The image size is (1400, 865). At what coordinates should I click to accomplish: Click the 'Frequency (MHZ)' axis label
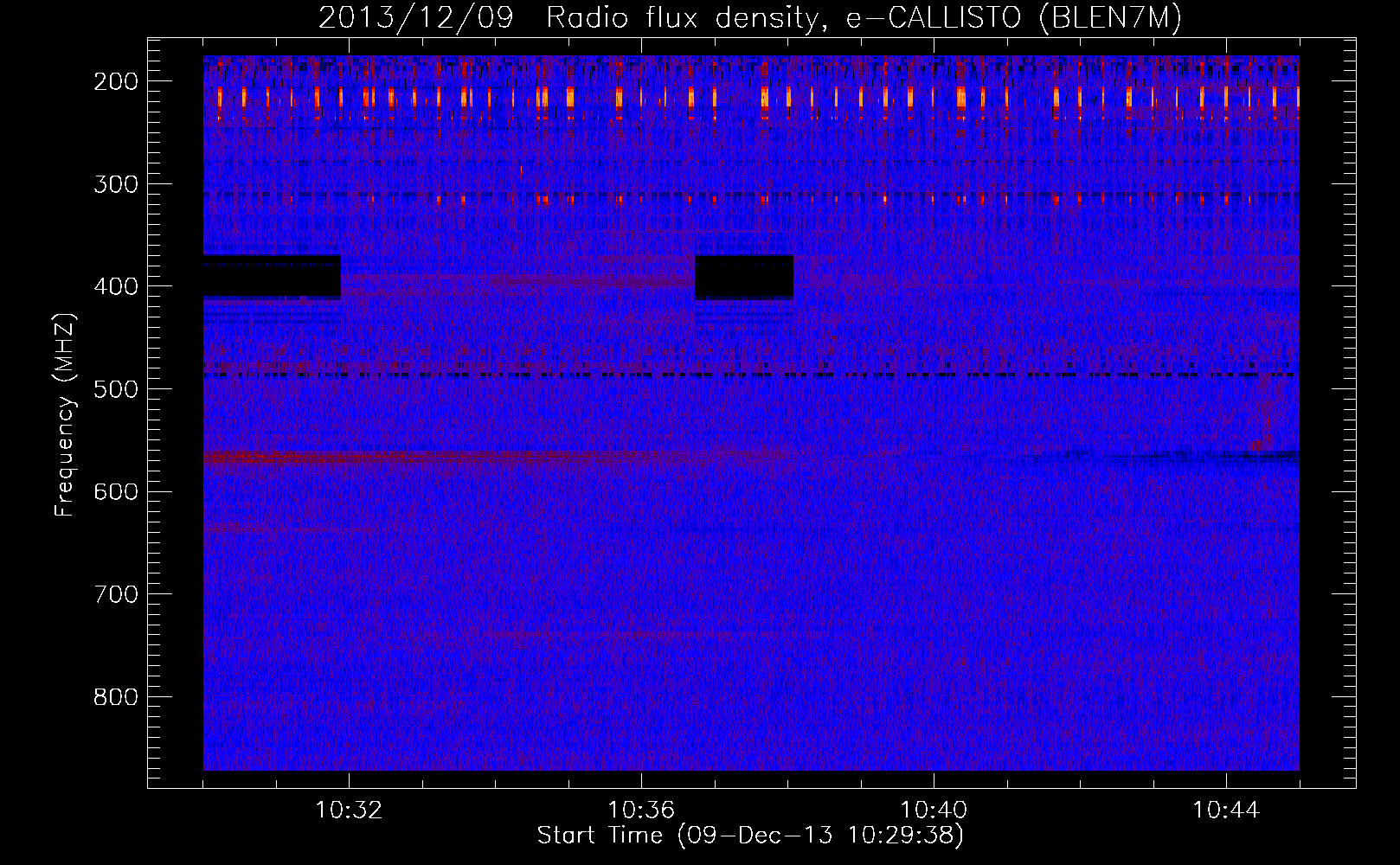(65, 415)
